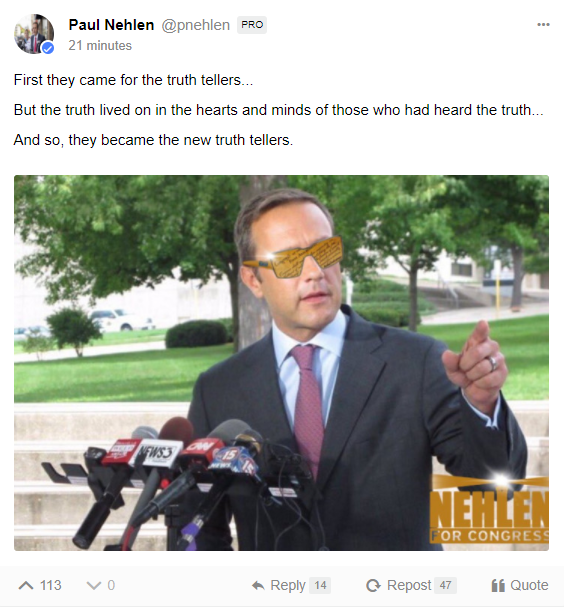Click the blue verified checkmark badge
Image resolution: width=564 pixels, height=607 pixels.
(48, 48)
